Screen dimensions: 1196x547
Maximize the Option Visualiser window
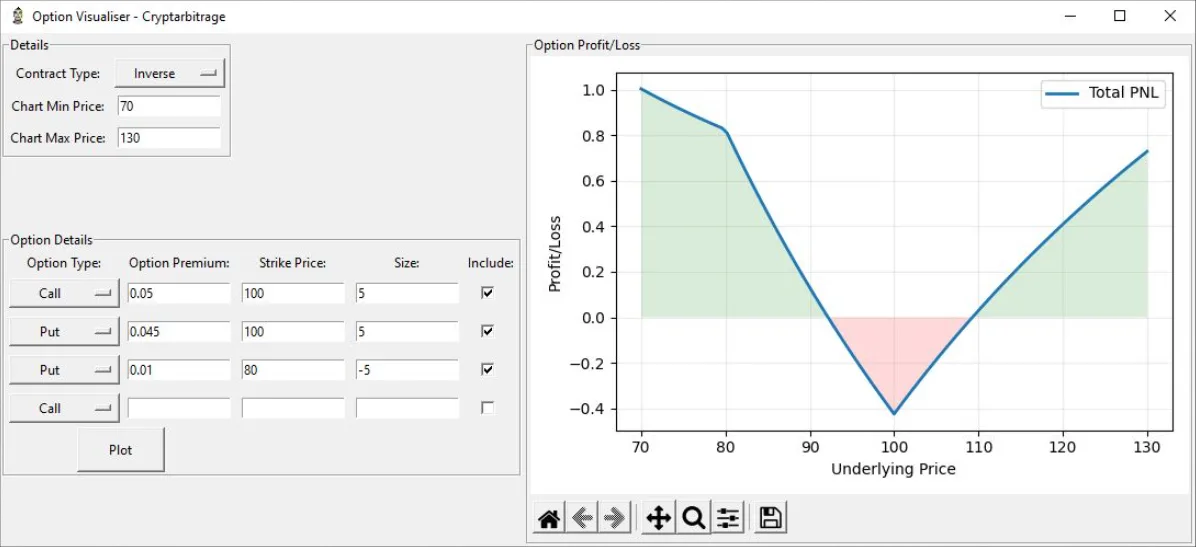[x=1120, y=15]
